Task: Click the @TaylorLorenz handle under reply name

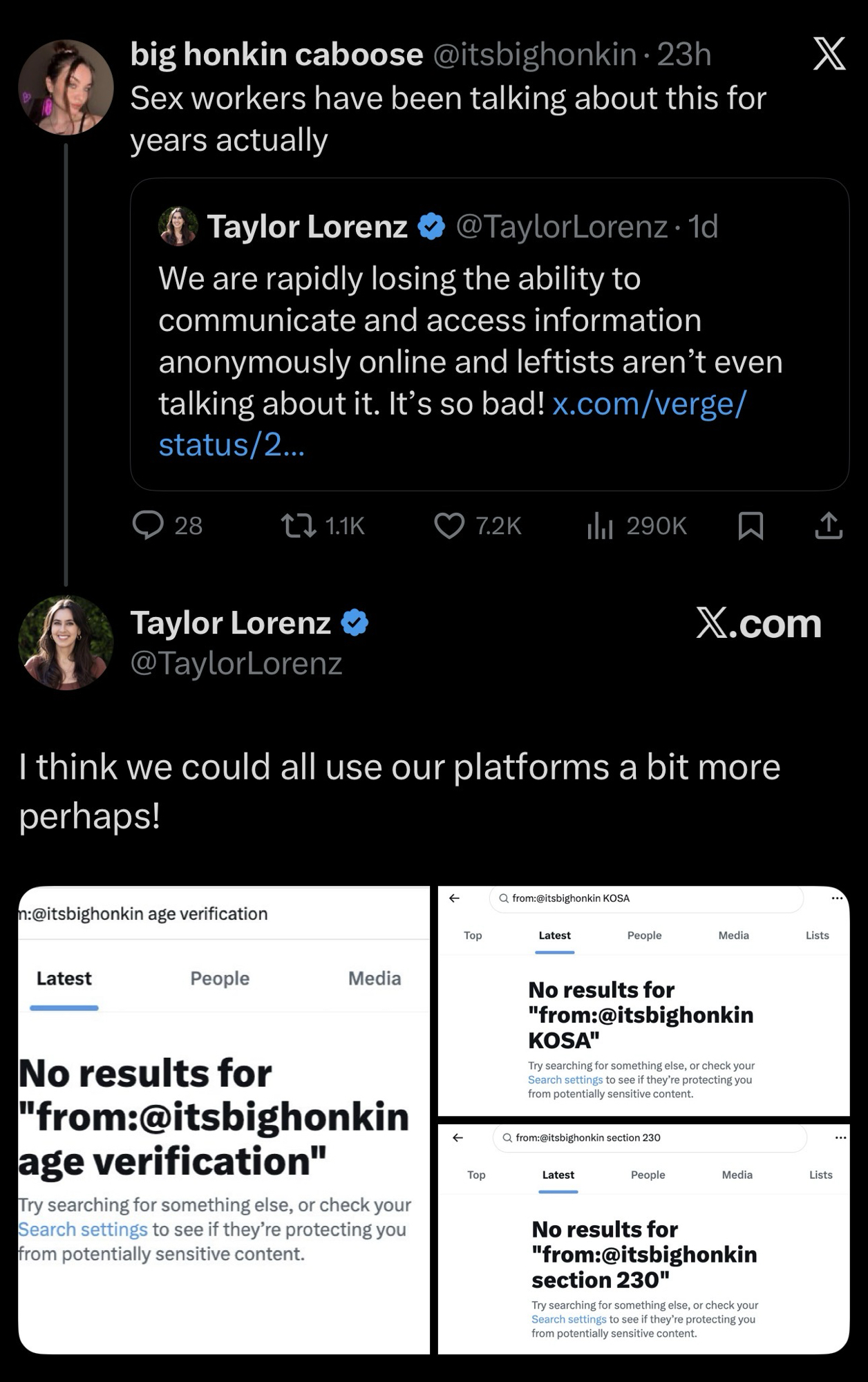Action: point(236,663)
